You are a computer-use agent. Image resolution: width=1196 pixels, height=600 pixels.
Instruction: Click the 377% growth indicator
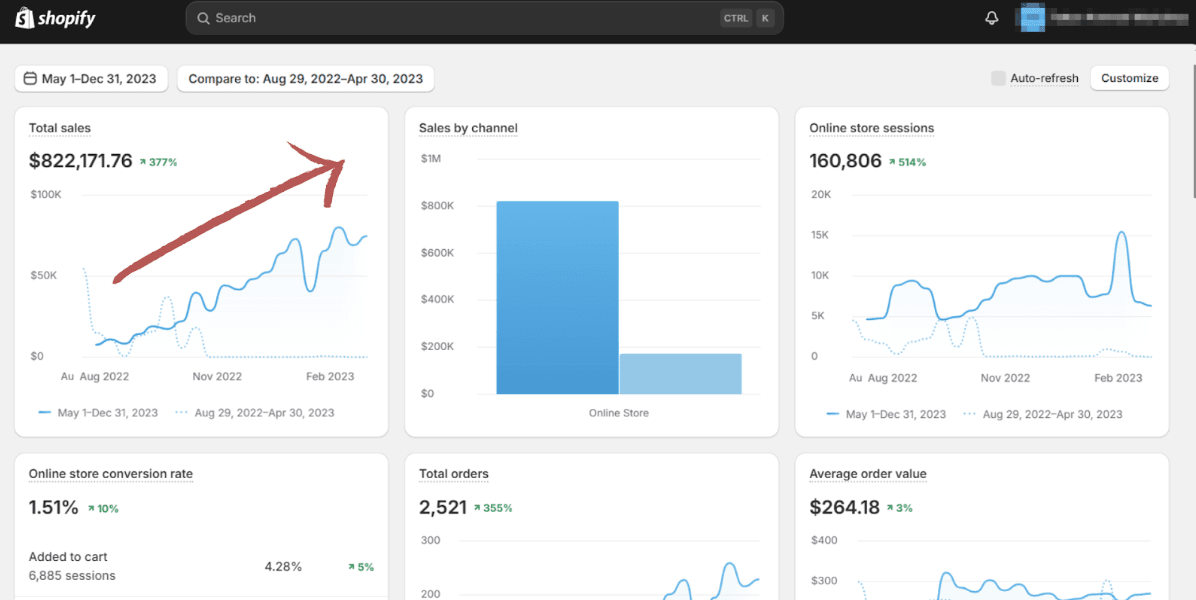pos(158,162)
